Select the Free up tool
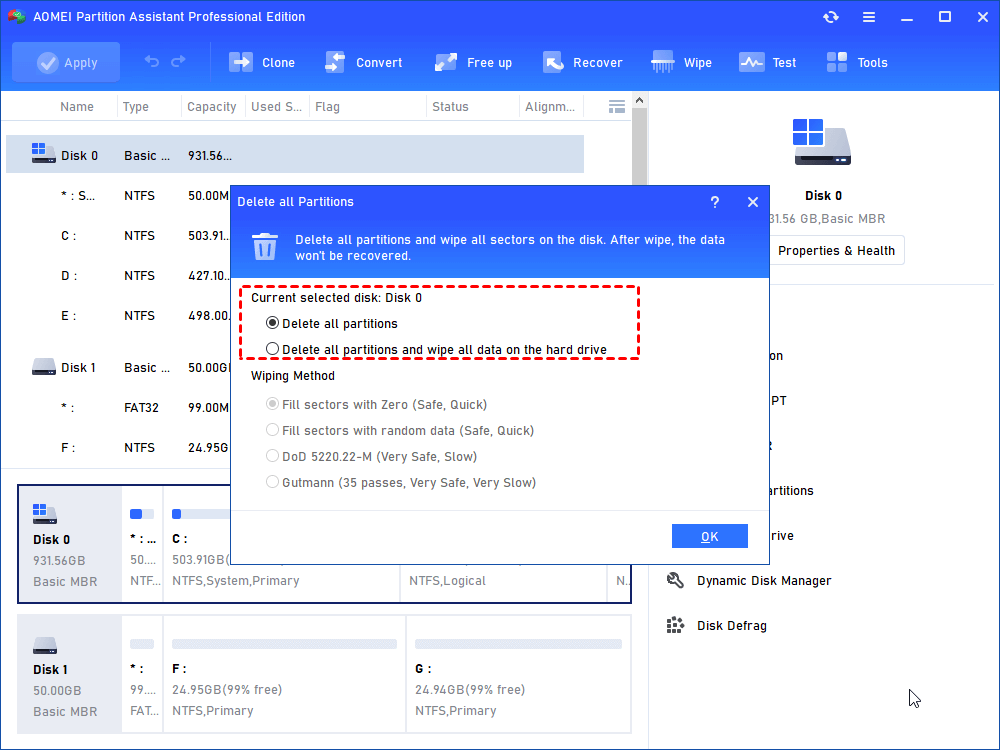This screenshot has height=750, width=1000. pos(447,62)
